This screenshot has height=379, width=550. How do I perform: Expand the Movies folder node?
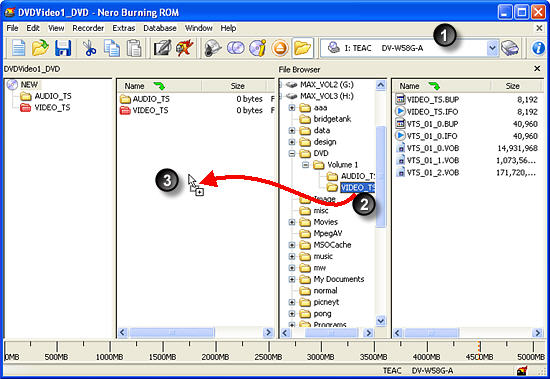291,222
